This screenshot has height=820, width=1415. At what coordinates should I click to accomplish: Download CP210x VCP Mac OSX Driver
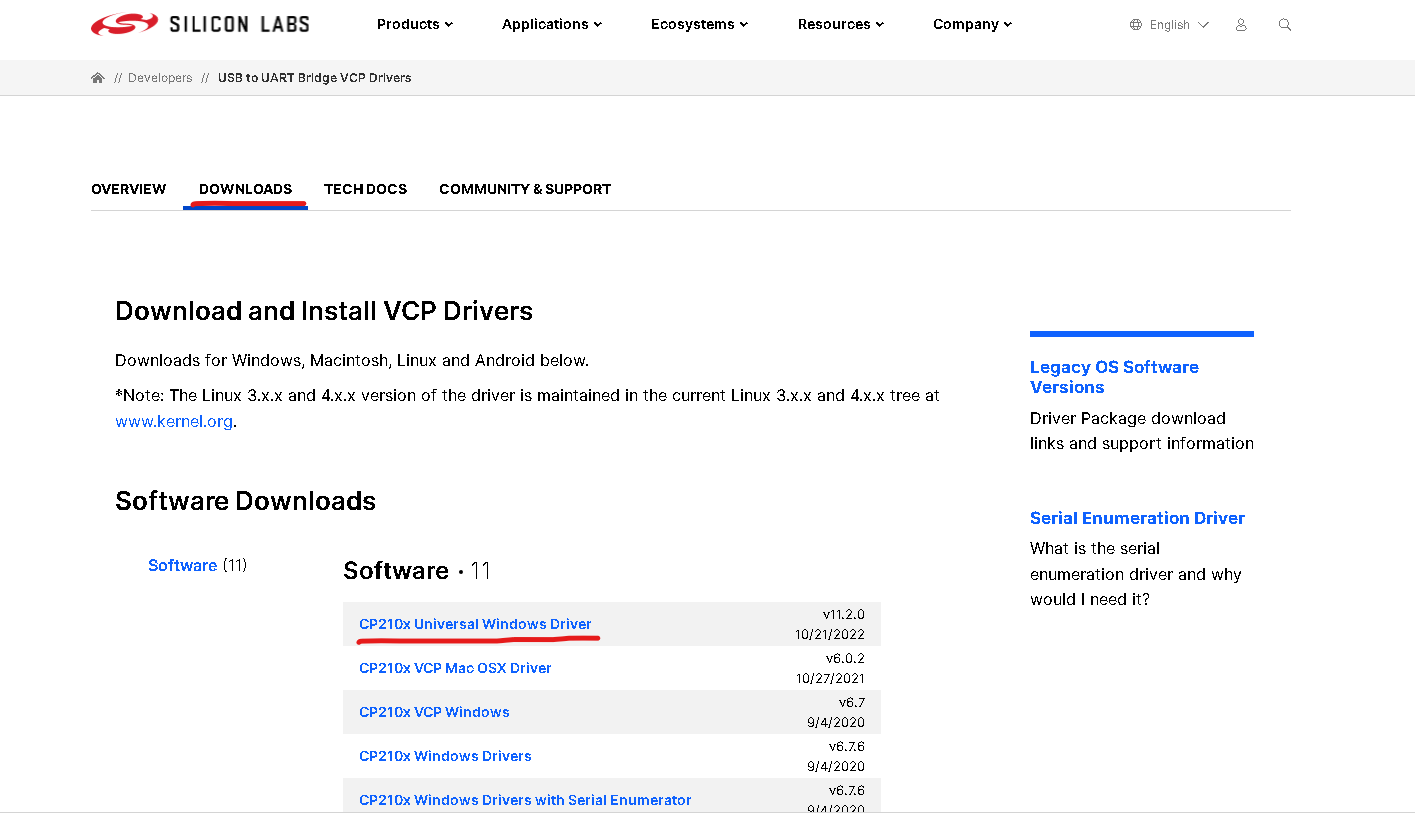pos(455,668)
